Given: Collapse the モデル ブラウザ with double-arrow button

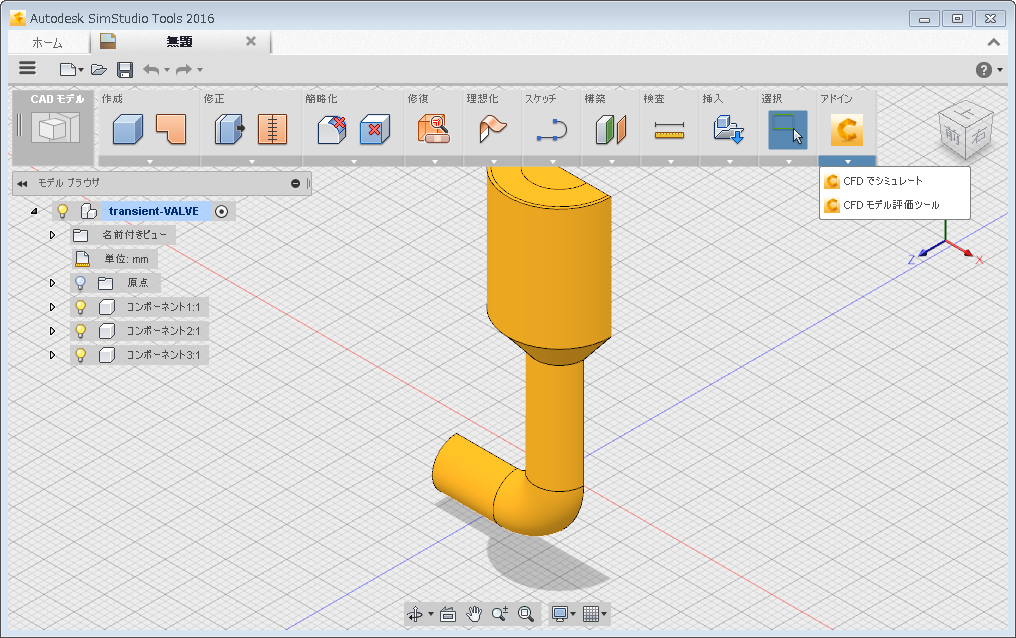Looking at the screenshot, I should click(x=23, y=184).
